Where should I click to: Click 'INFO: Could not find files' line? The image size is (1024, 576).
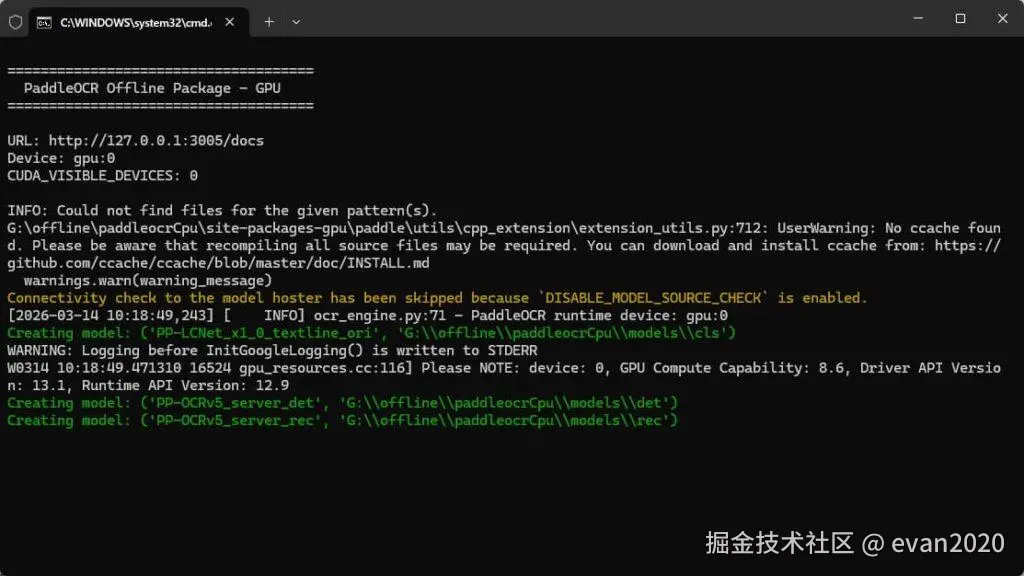click(x=222, y=210)
